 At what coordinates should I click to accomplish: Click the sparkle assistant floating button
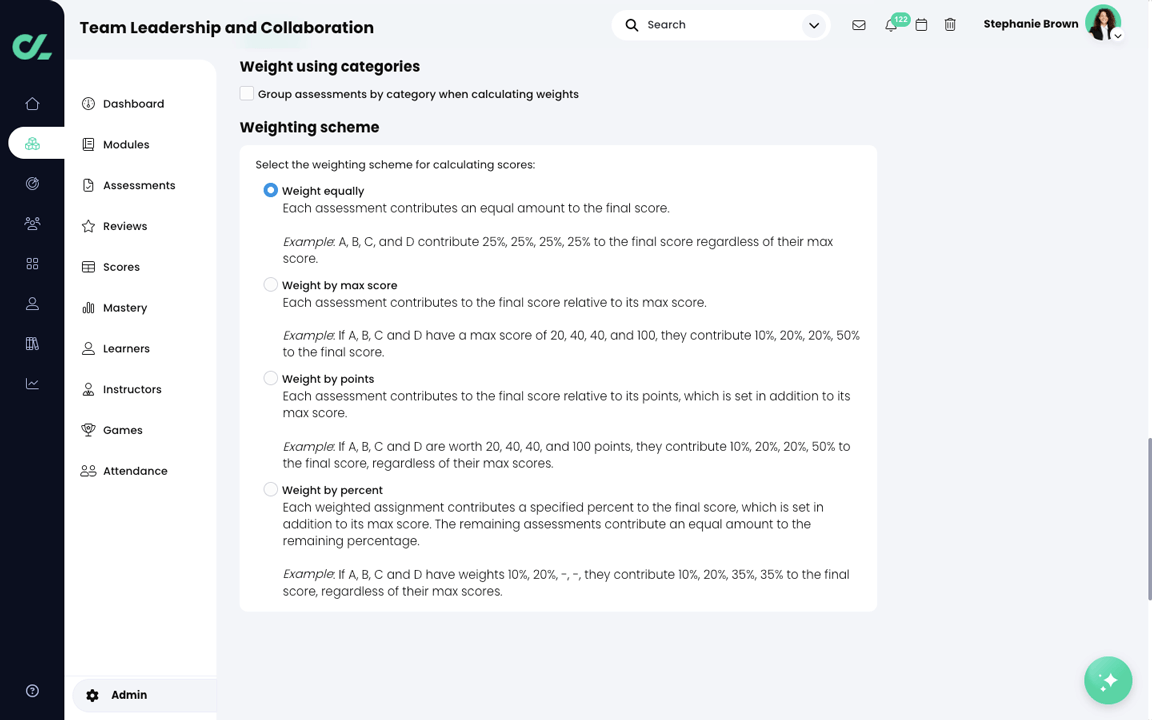(x=1108, y=681)
